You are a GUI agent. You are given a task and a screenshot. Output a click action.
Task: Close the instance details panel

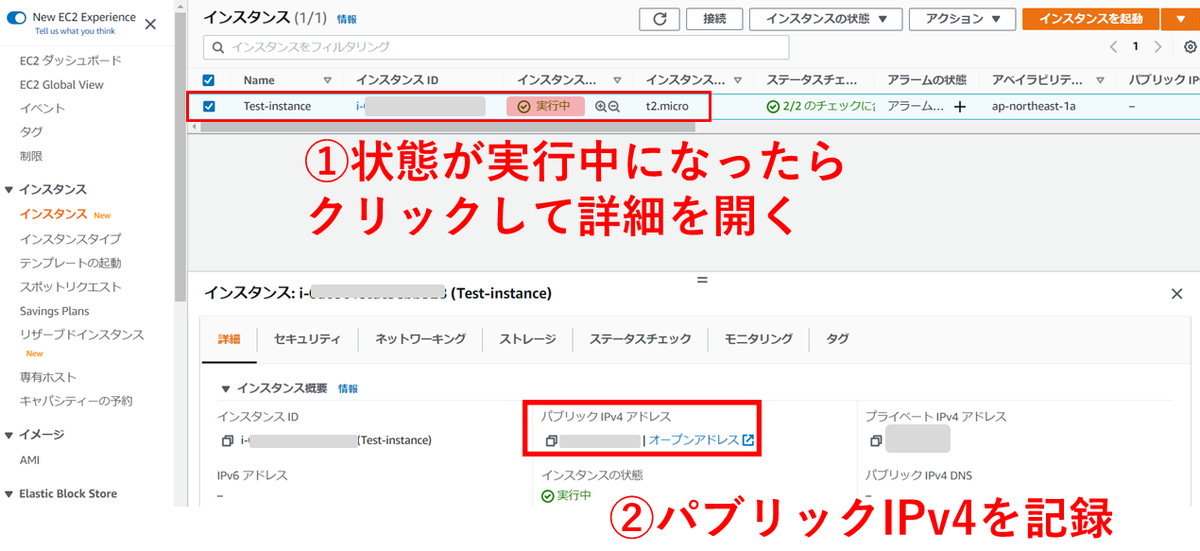tap(1176, 293)
